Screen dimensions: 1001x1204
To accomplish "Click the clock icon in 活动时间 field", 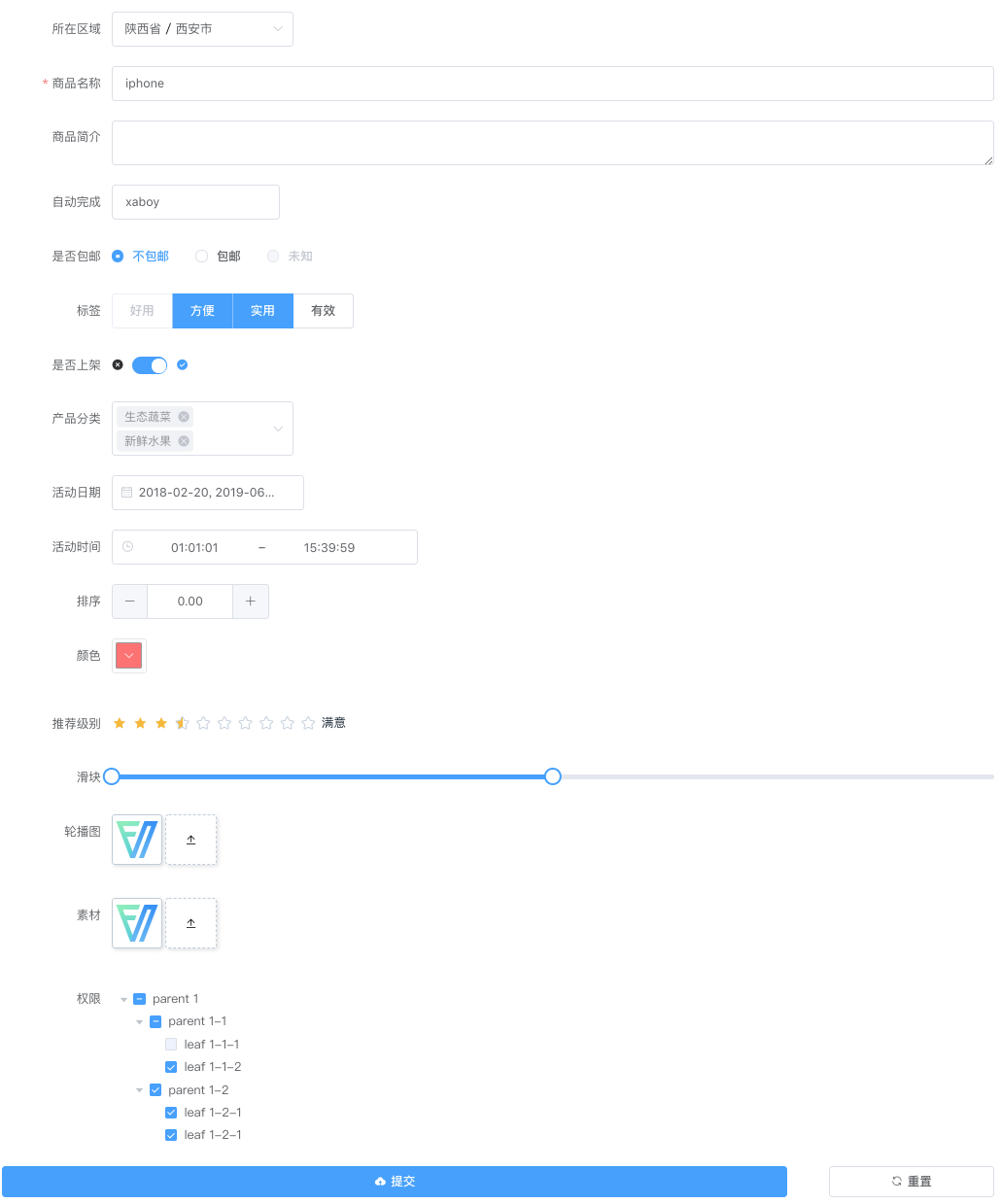I will [127, 547].
